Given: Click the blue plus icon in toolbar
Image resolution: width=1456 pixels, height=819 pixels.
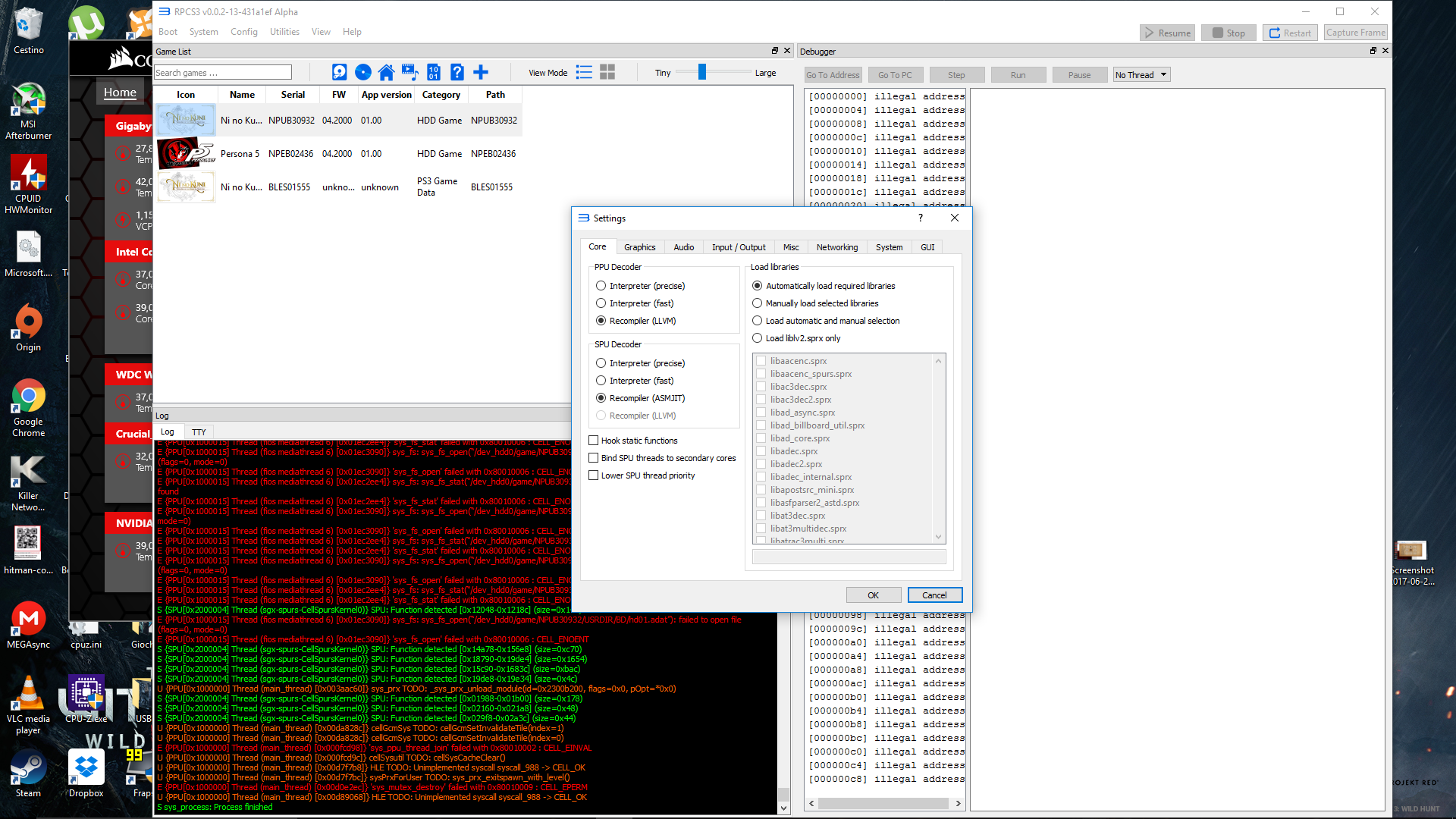Looking at the screenshot, I should (x=481, y=72).
